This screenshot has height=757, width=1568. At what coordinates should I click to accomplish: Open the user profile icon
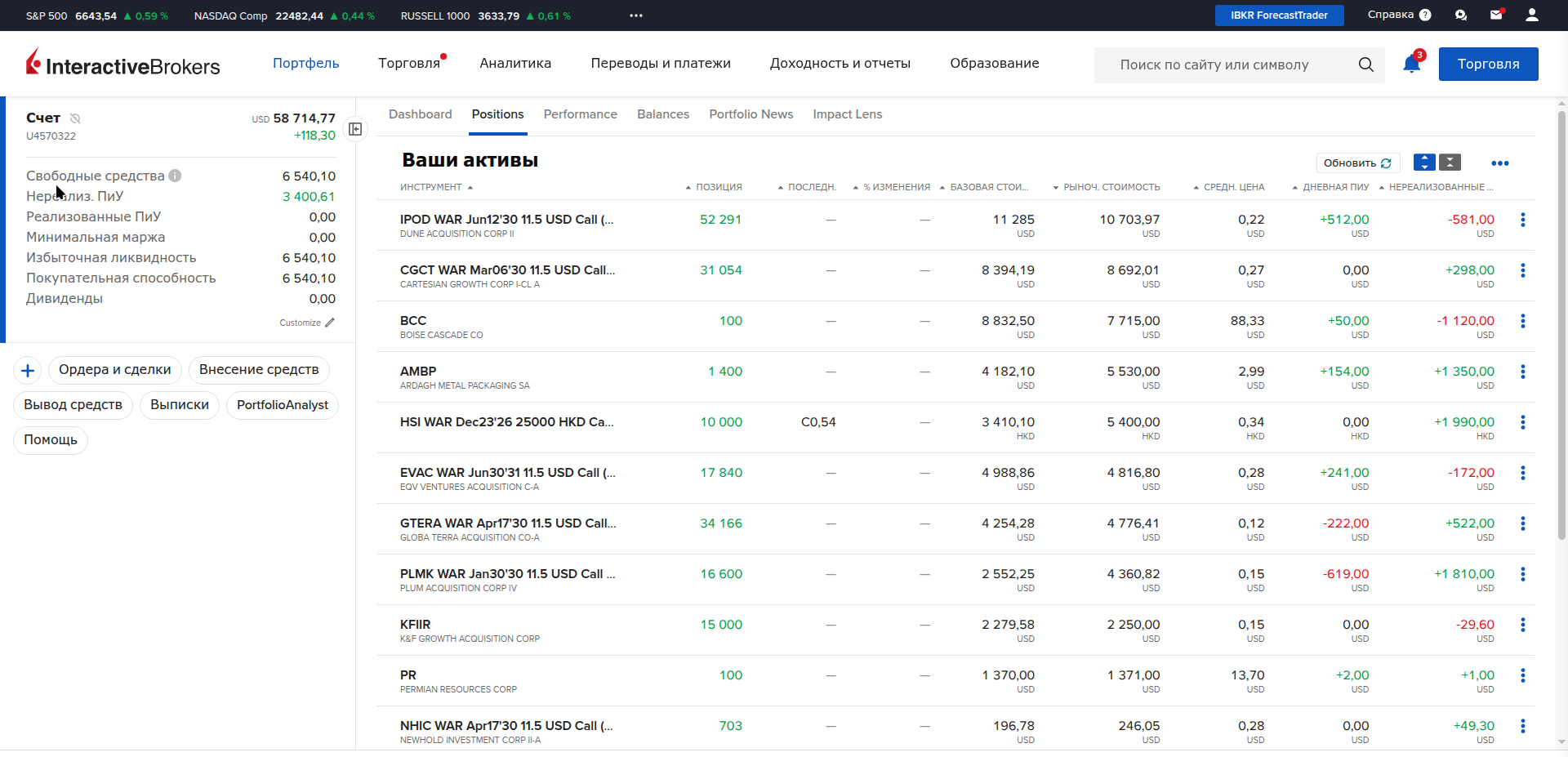[x=1532, y=15]
